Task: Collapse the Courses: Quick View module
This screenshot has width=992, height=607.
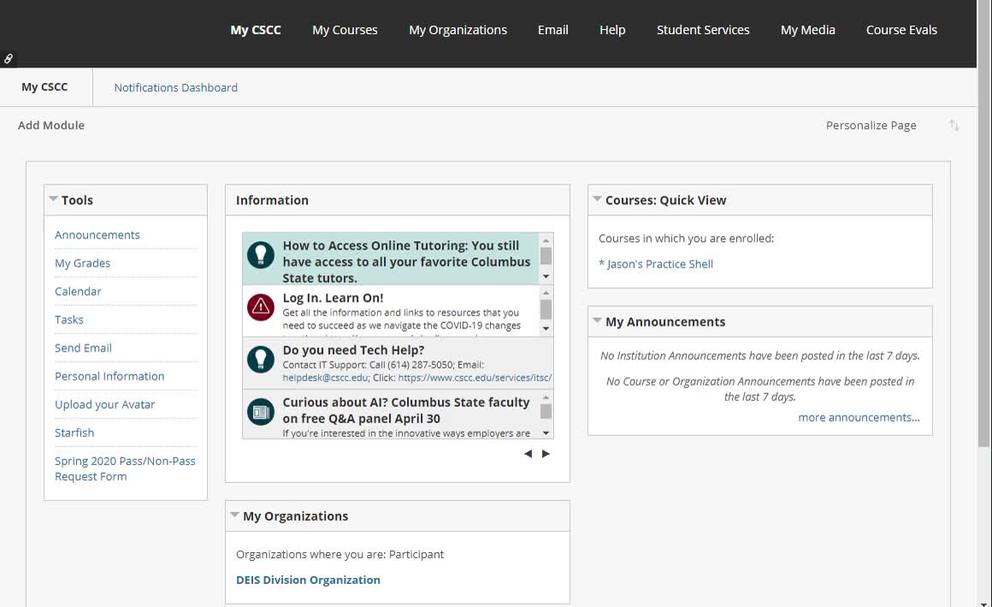Action: 597,200
